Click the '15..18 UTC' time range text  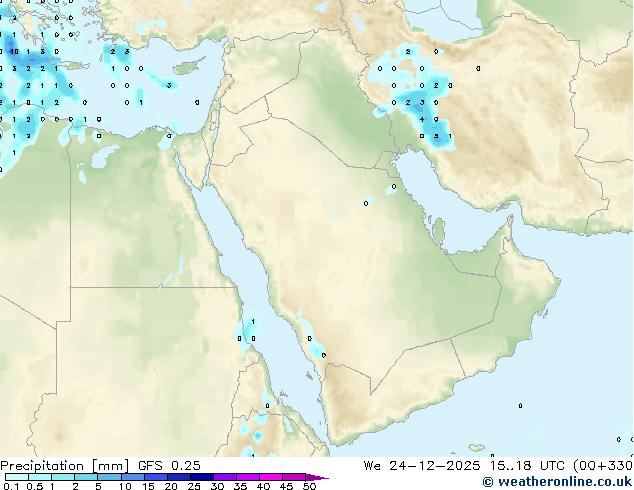(527, 466)
